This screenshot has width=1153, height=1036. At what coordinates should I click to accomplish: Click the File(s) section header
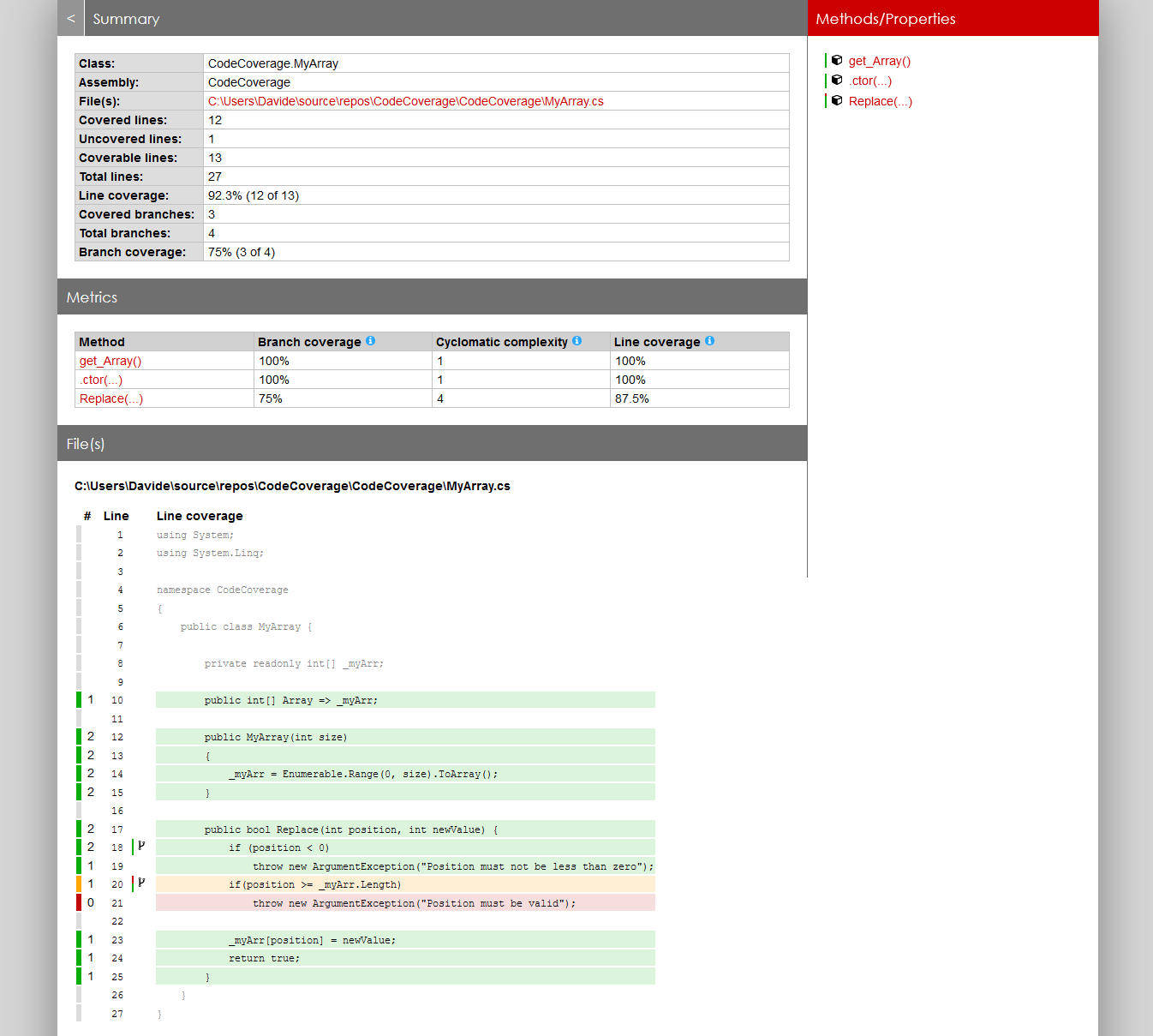click(85, 444)
